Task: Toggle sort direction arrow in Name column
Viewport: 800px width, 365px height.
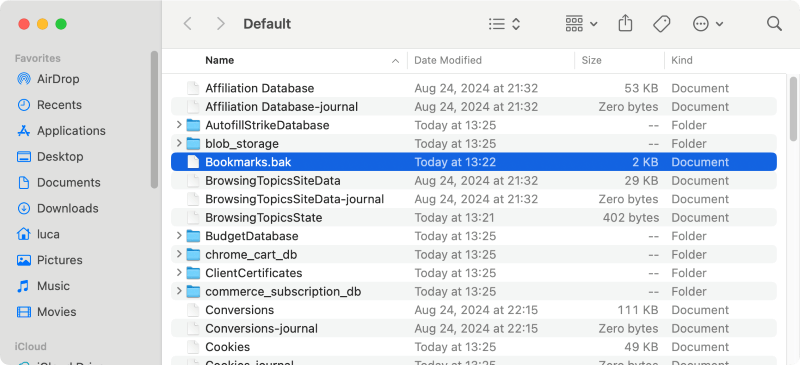Action: (x=395, y=61)
